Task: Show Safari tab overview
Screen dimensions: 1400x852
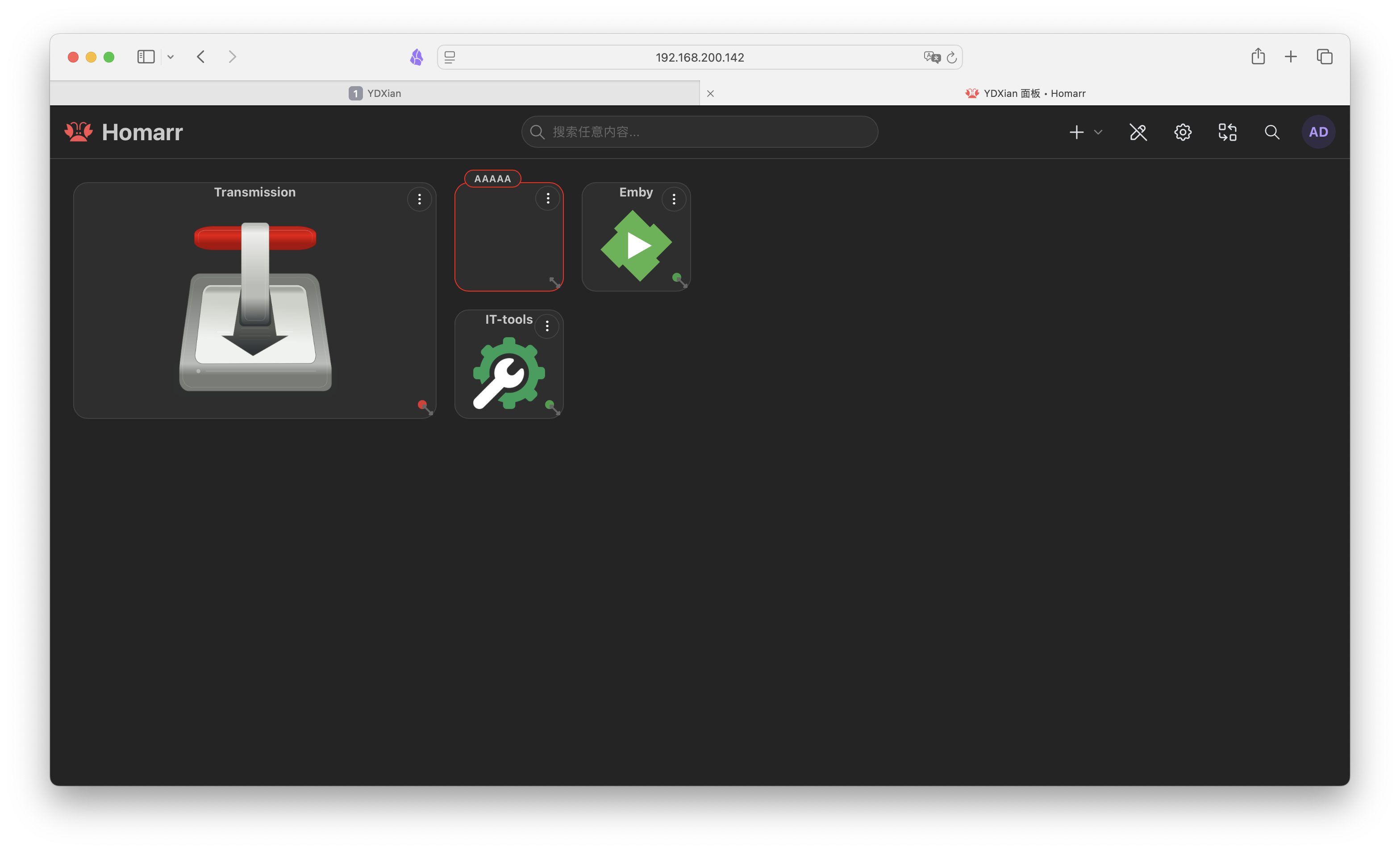Action: [x=1325, y=57]
